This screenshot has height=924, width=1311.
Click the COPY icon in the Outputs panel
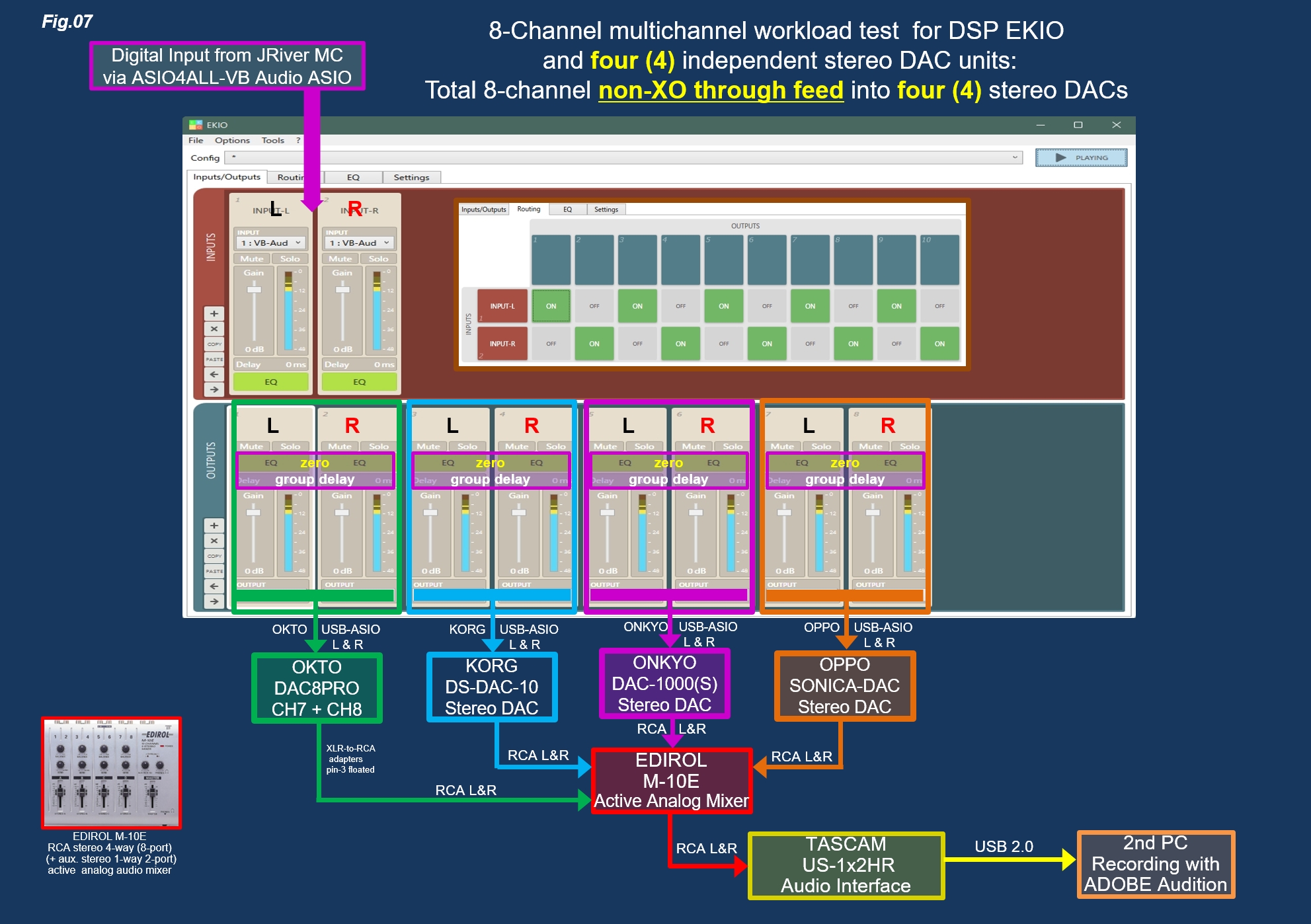(x=214, y=556)
